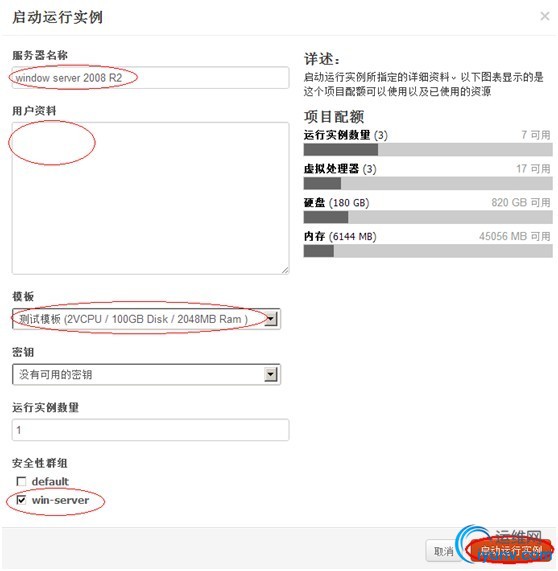This screenshot has width=558, height=571.
Task: Click the 运行实例数量 quota progress bar
Action: [x=428, y=150]
